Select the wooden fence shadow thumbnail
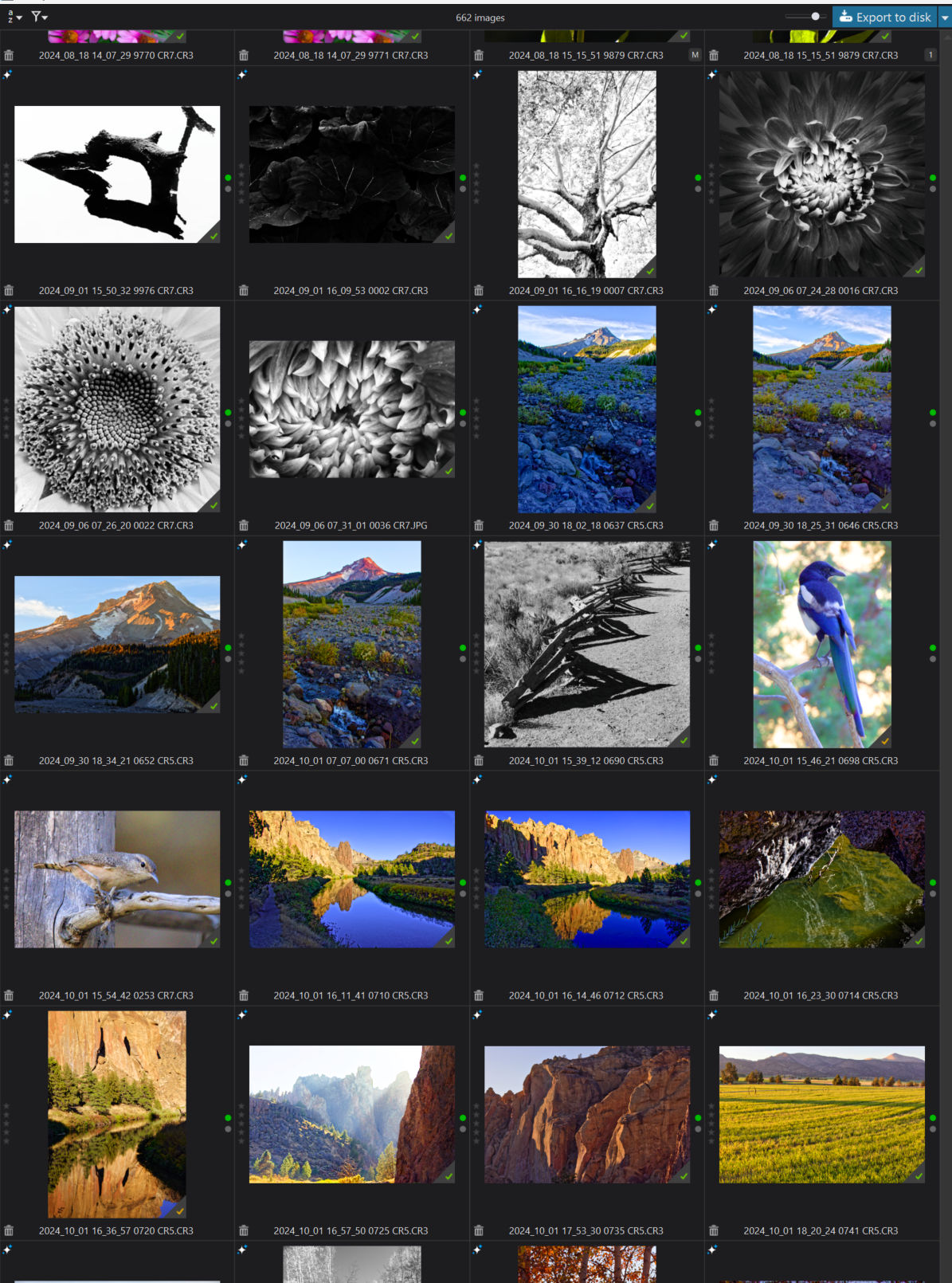952x1283 pixels. (x=587, y=644)
